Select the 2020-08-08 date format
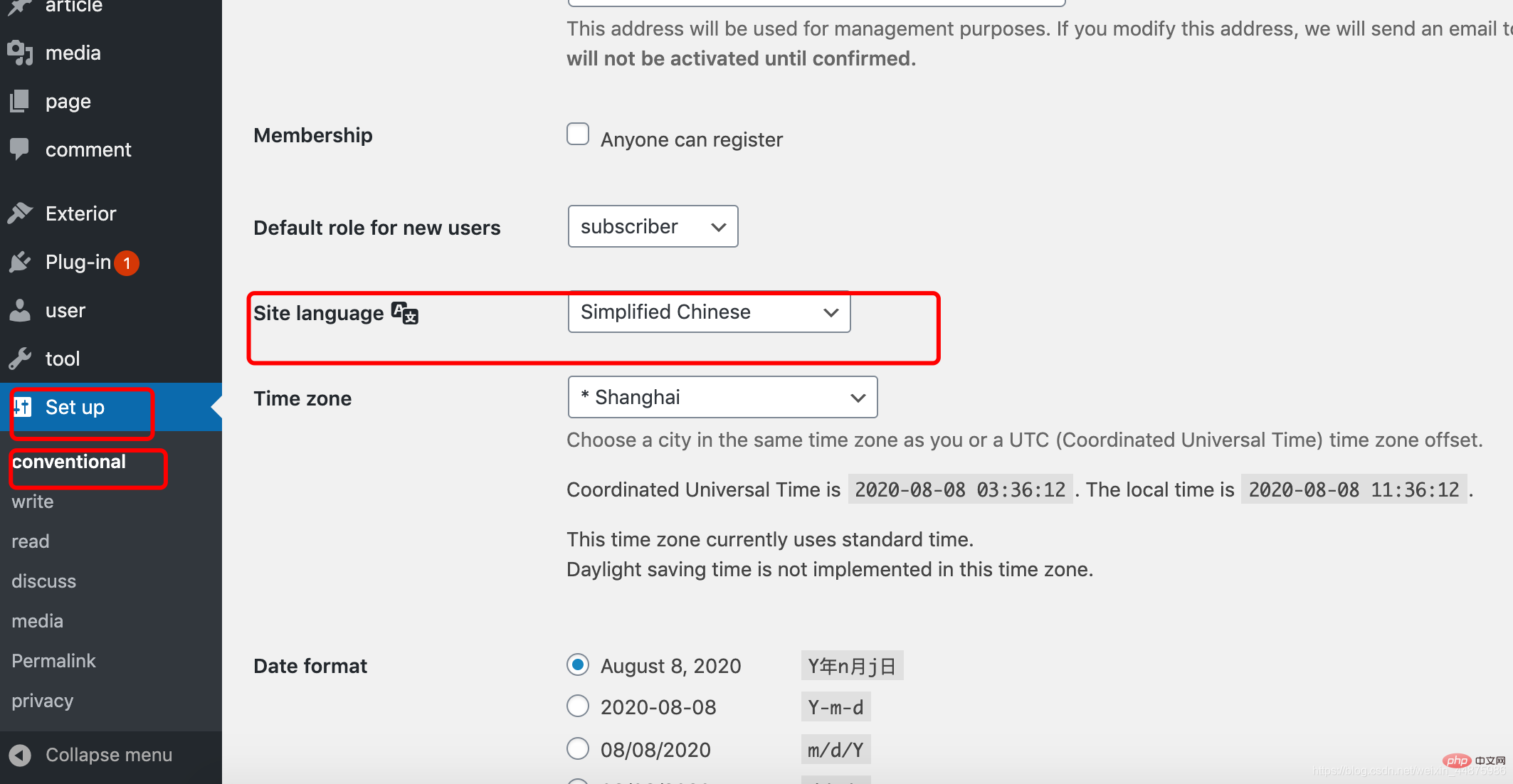 tap(578, 707)
